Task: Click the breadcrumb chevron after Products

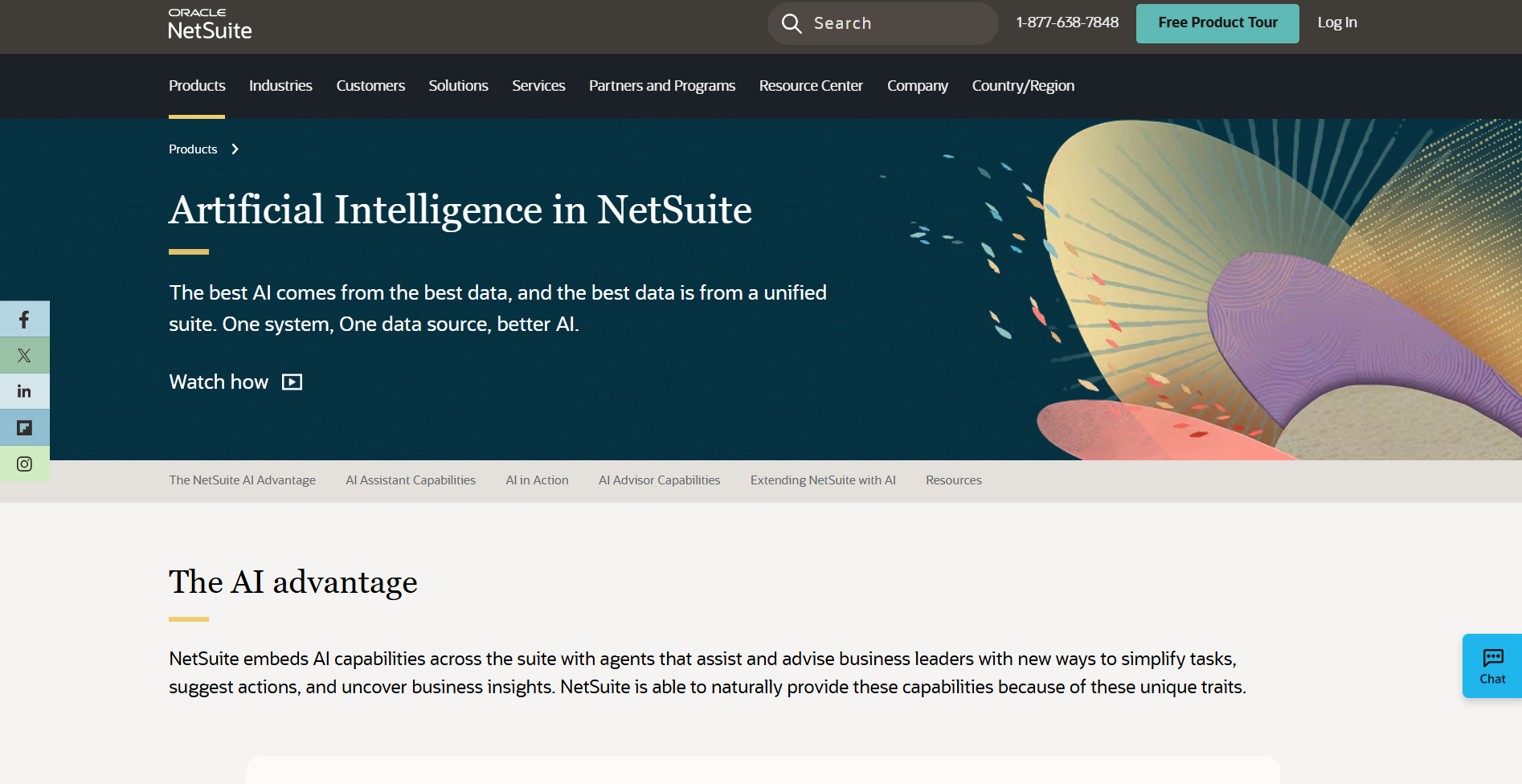Action: click(235, 149)
